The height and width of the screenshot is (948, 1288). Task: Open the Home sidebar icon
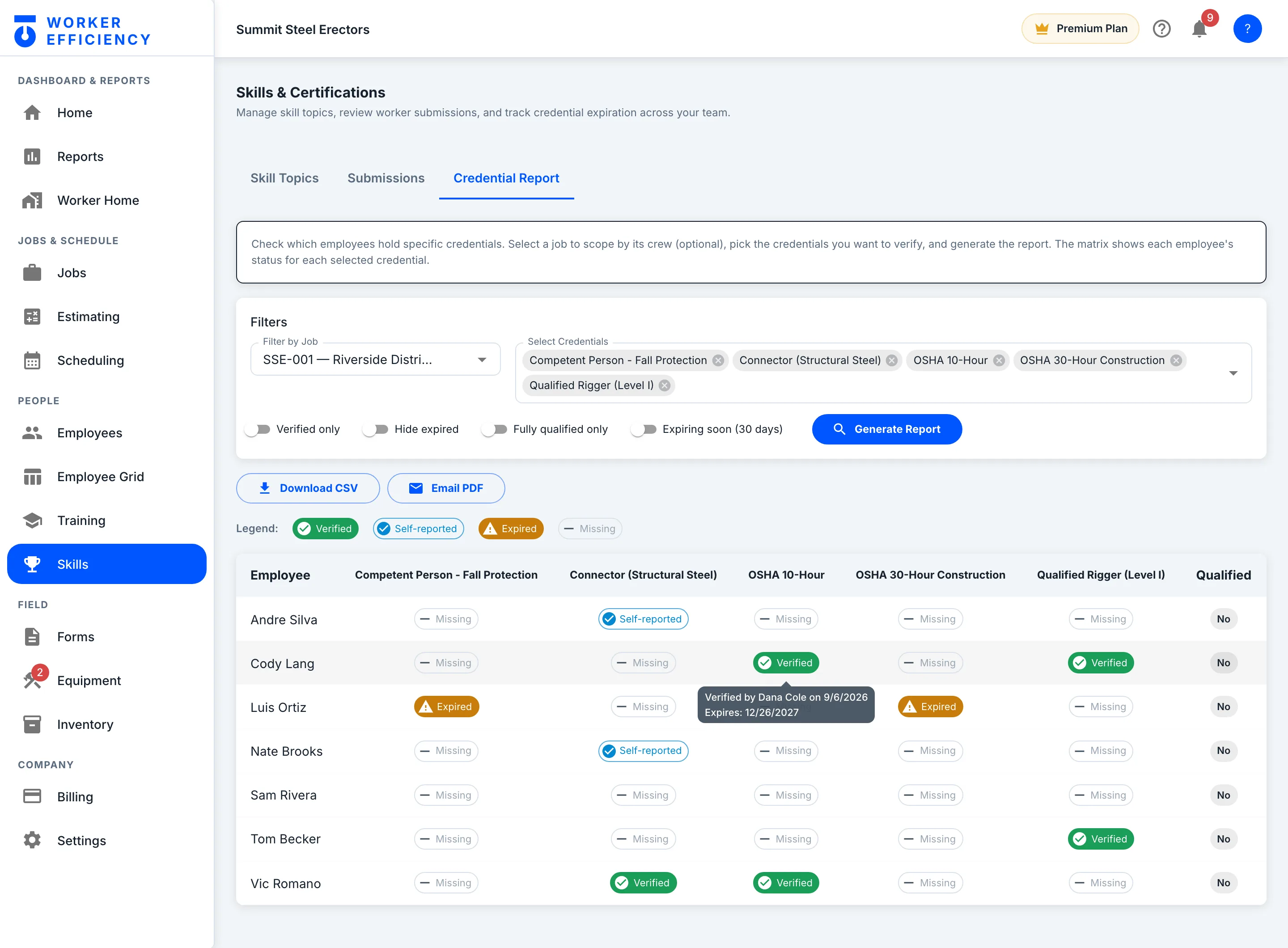point(32,113)
